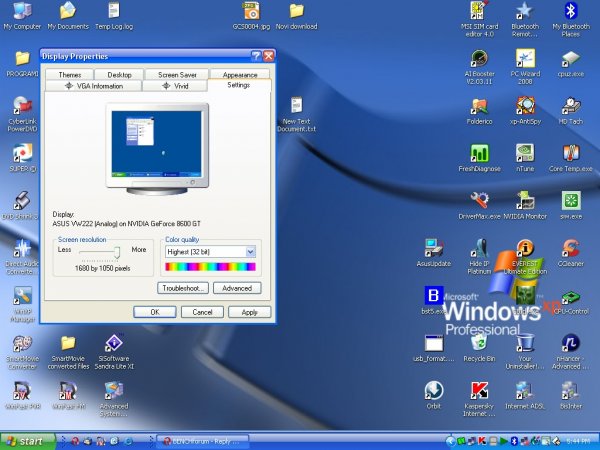Cancel the Display Properties dialog
600x450 pixels.
click(x=202, y=312)
